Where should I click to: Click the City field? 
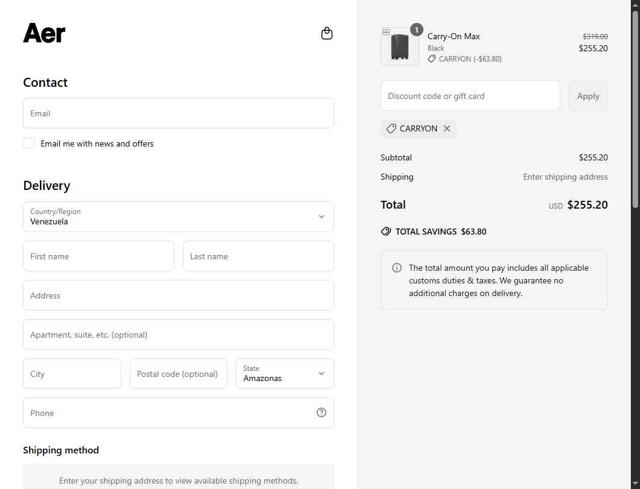point(72,373)
